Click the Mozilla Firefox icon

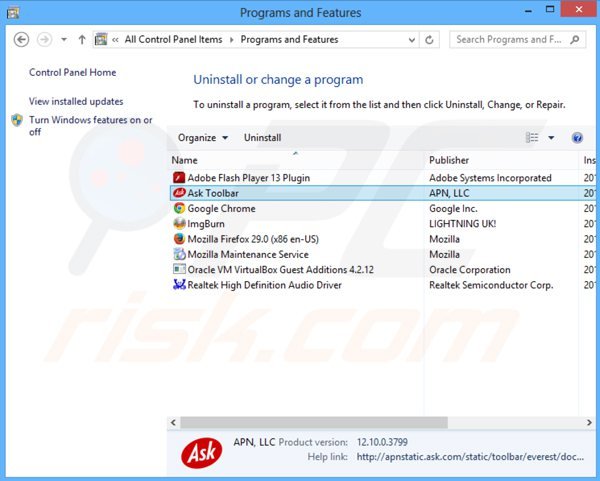click(x=179, y=239)
